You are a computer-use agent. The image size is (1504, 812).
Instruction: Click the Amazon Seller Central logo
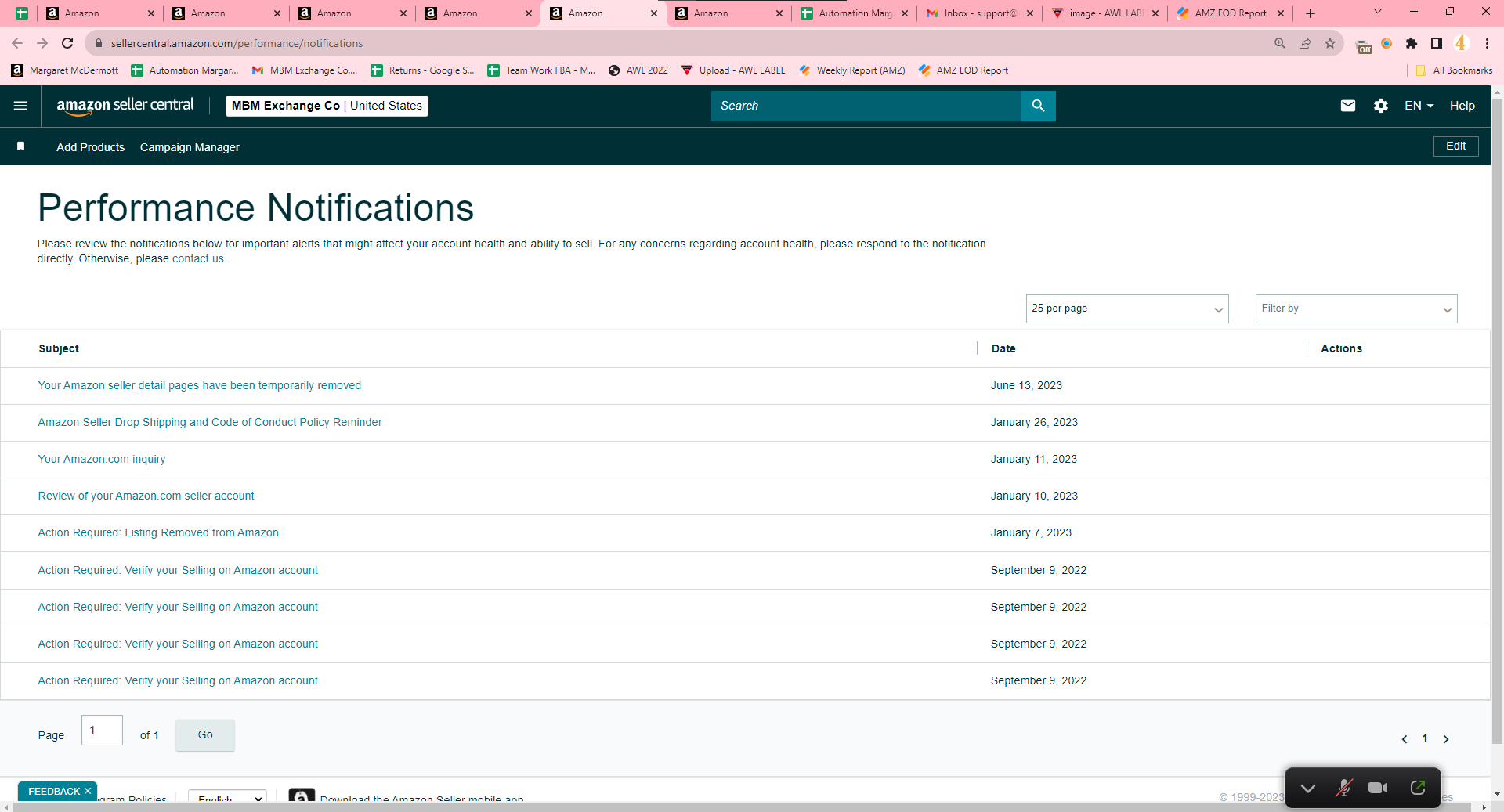[125, 106]
